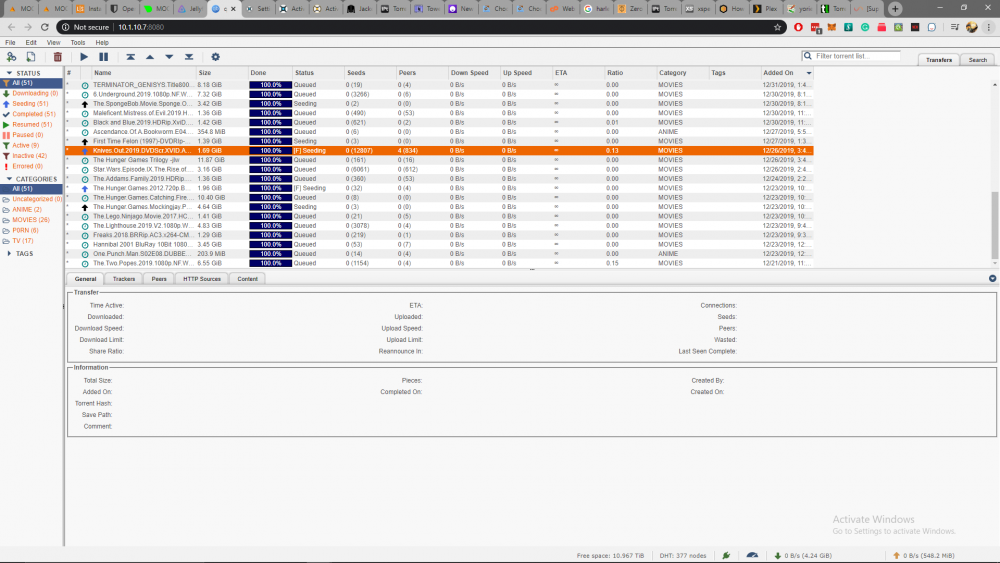
Task: Open the Help menu
Action: (102, 43)
